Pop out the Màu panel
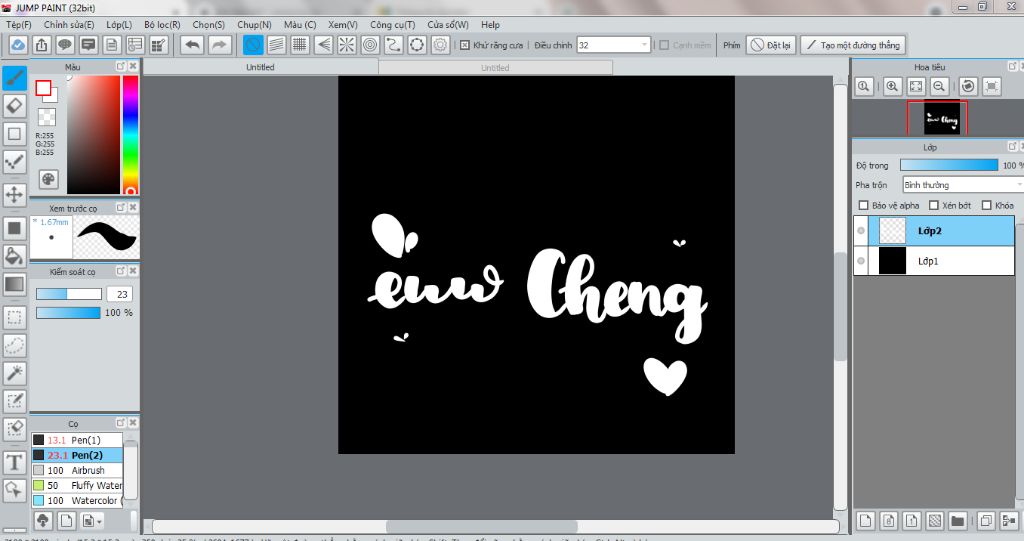The height and width of the screenshot is (541, 1024). click(x=121, y=67)
